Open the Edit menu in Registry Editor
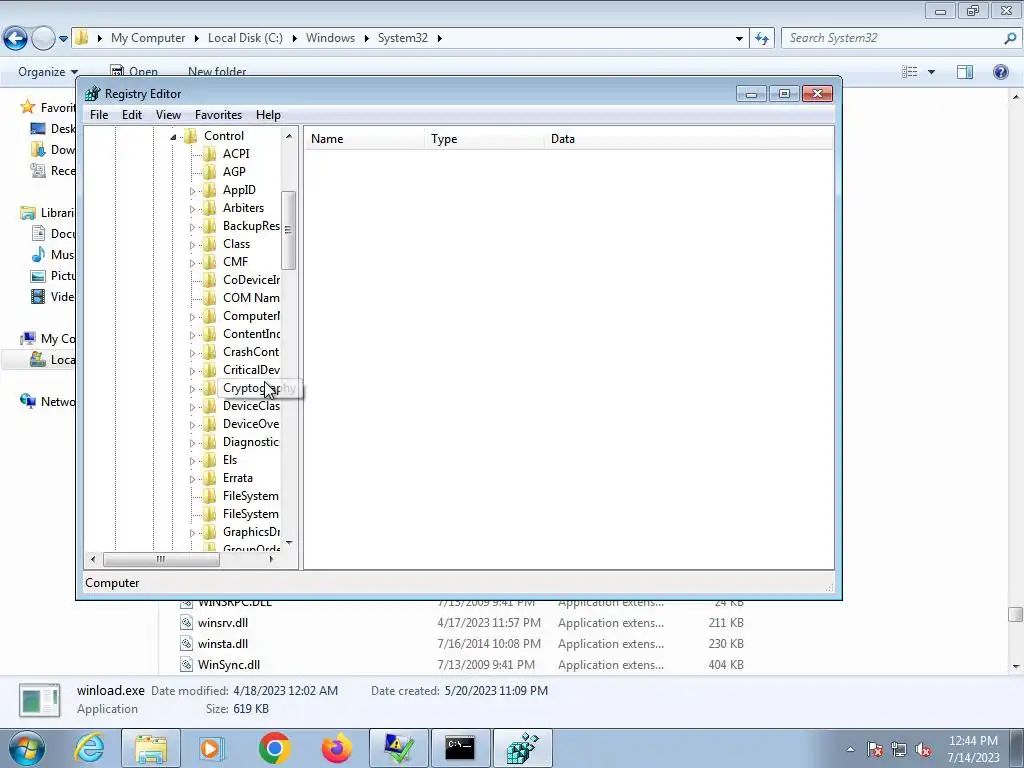 (132, 115)
